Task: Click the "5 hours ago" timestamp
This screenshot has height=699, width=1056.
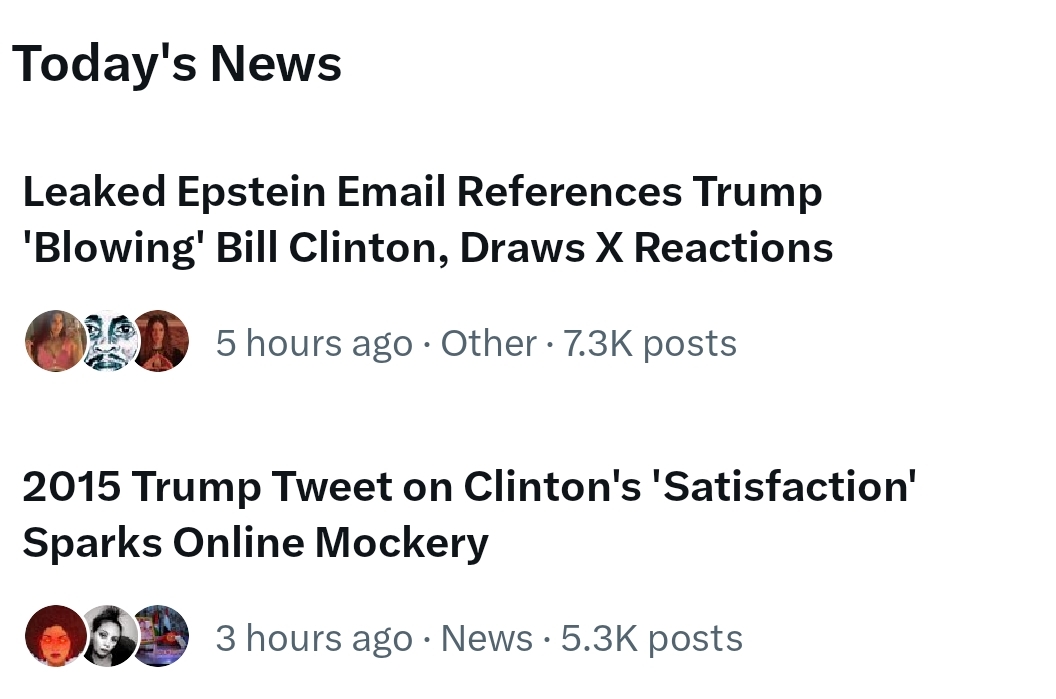Action: 313,344
